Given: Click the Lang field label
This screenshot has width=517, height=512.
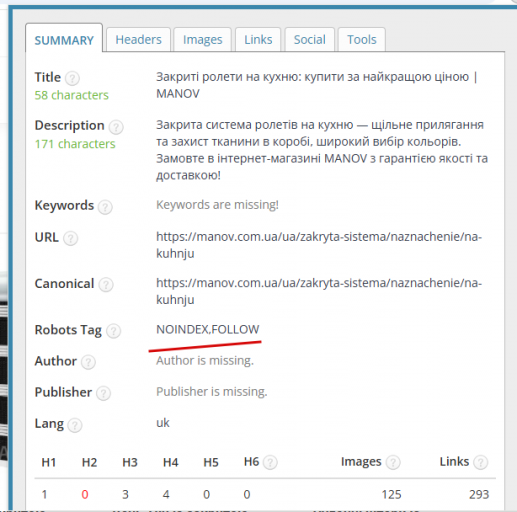Looking at the screenshot, I should tap(49, 424).
